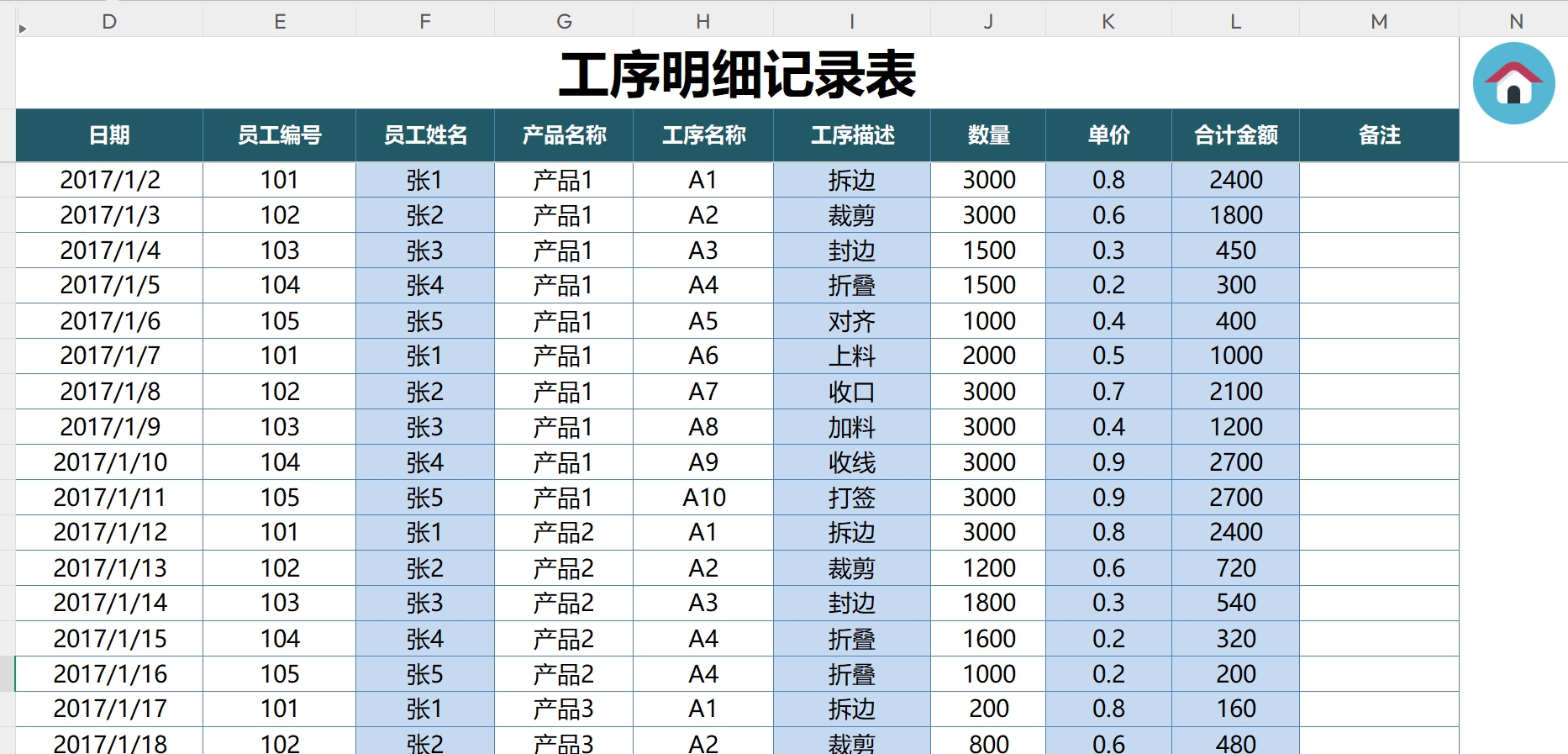Select total amount cell 720
This screenshot has width=1568, height=754.
point(1235,568)
